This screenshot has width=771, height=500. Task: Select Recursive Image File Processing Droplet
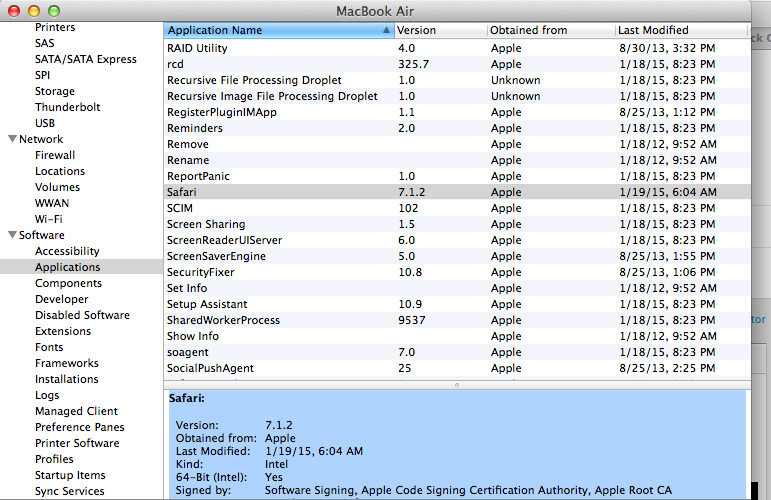pyautogui.click(x=457, y=96)
